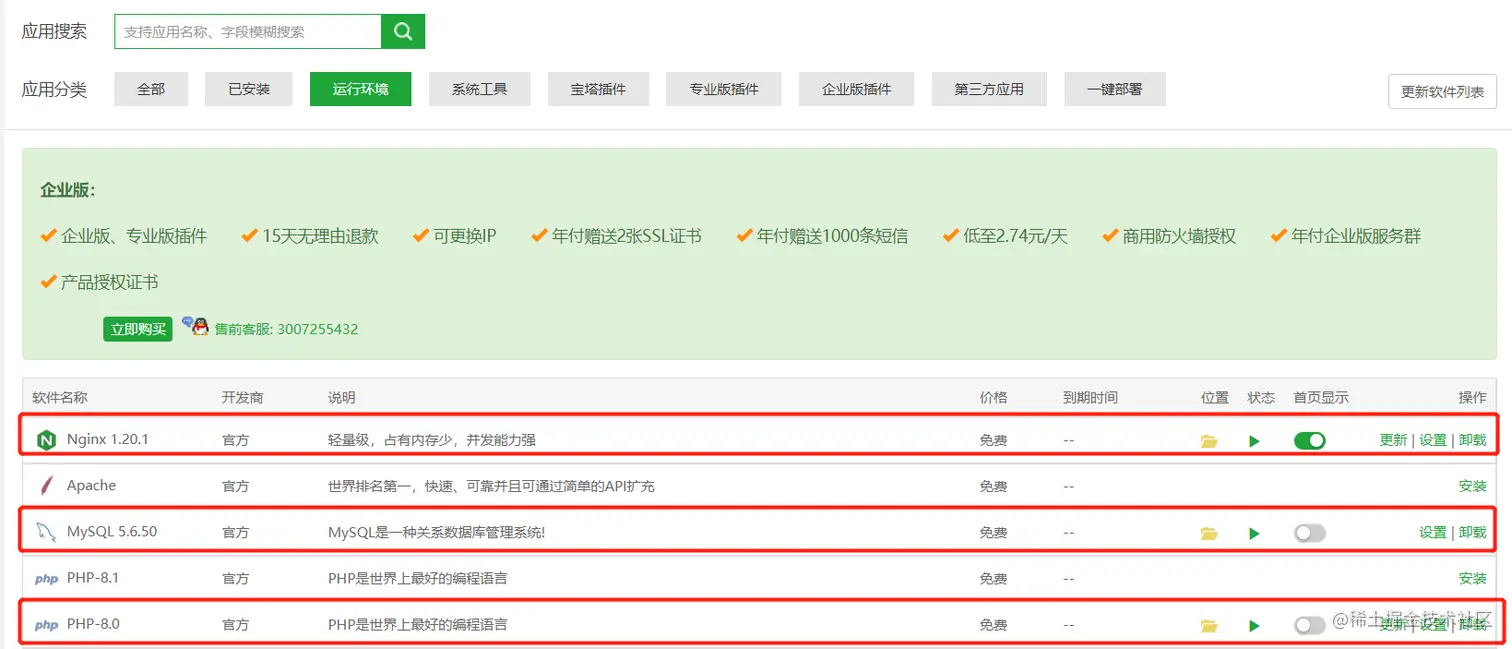Click Nginx running status play icon

pyautogui.click(x=1254, y=441)
